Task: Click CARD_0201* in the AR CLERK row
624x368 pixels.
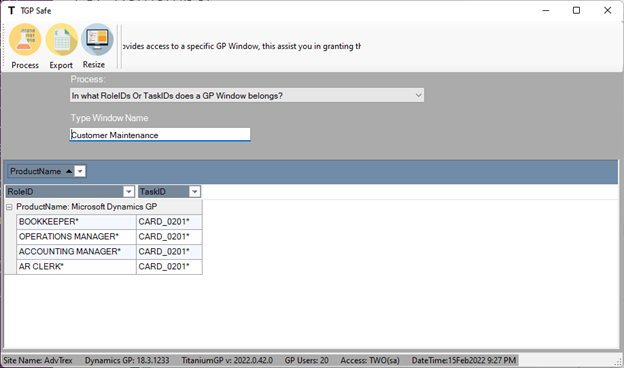Action: tap(169, 267)
